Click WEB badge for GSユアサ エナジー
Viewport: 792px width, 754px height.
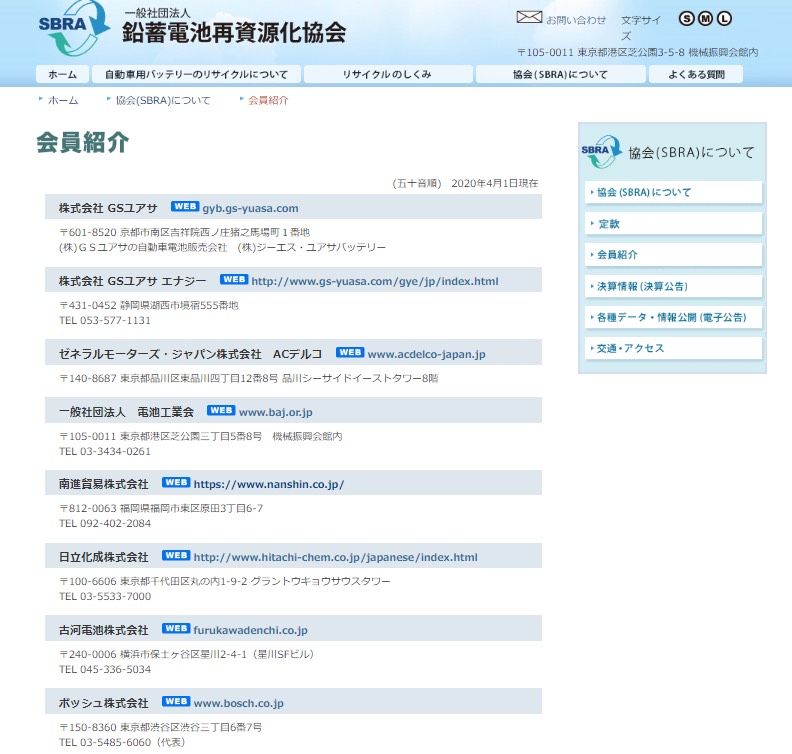pyautogui.click(x=234, y=279)
